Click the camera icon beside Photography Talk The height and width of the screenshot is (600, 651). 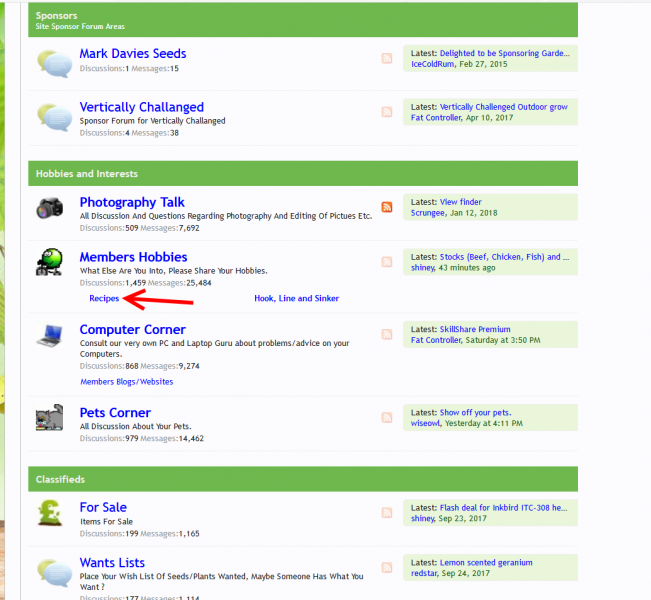click(51, 208)
